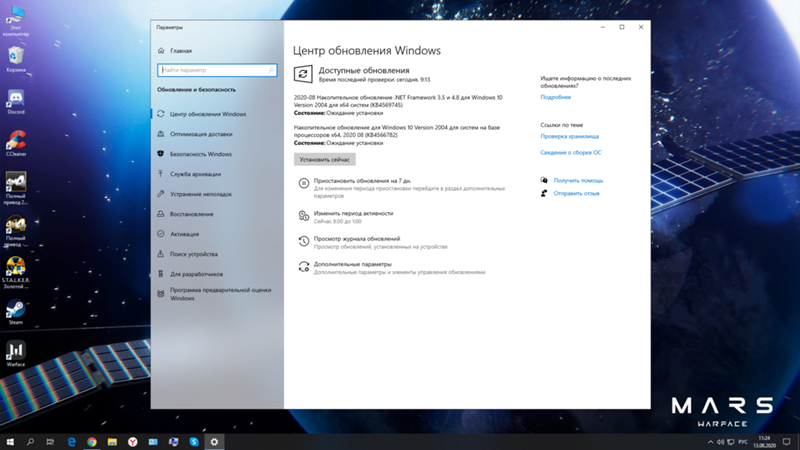
Task: Open the volume control in system tray
Action: pos(720,442)
